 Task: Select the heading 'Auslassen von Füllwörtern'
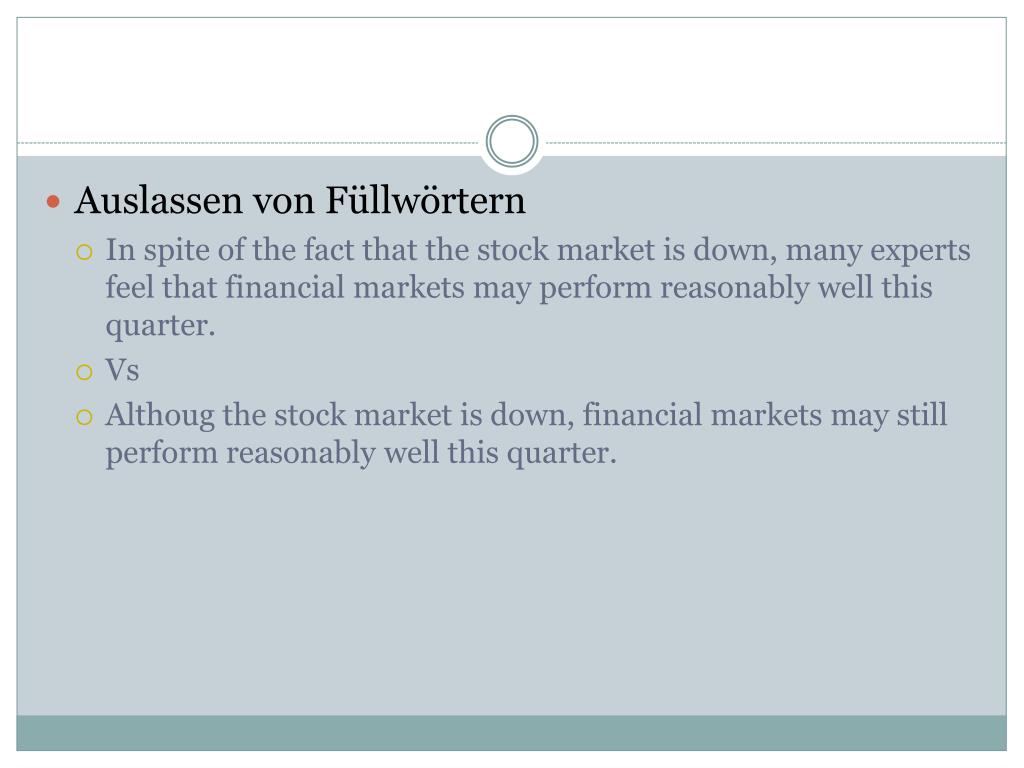coord(300,200)
